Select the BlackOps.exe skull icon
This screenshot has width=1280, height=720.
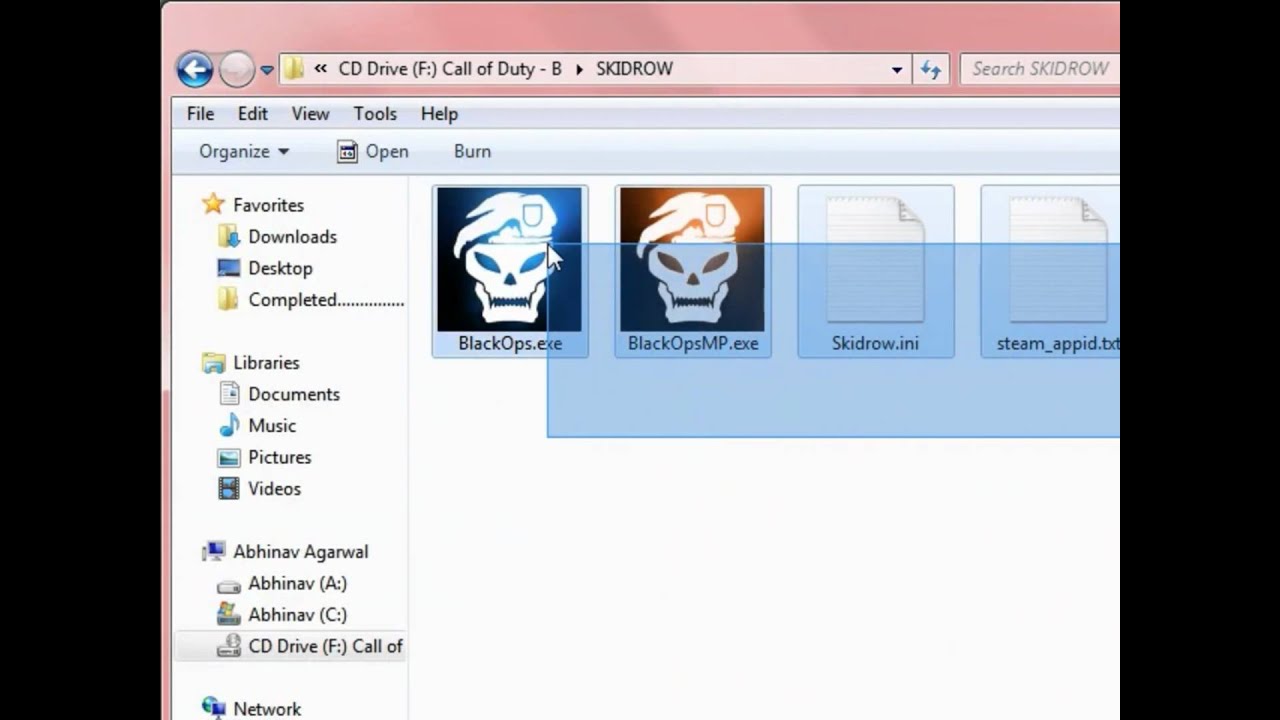coord(509,260)
